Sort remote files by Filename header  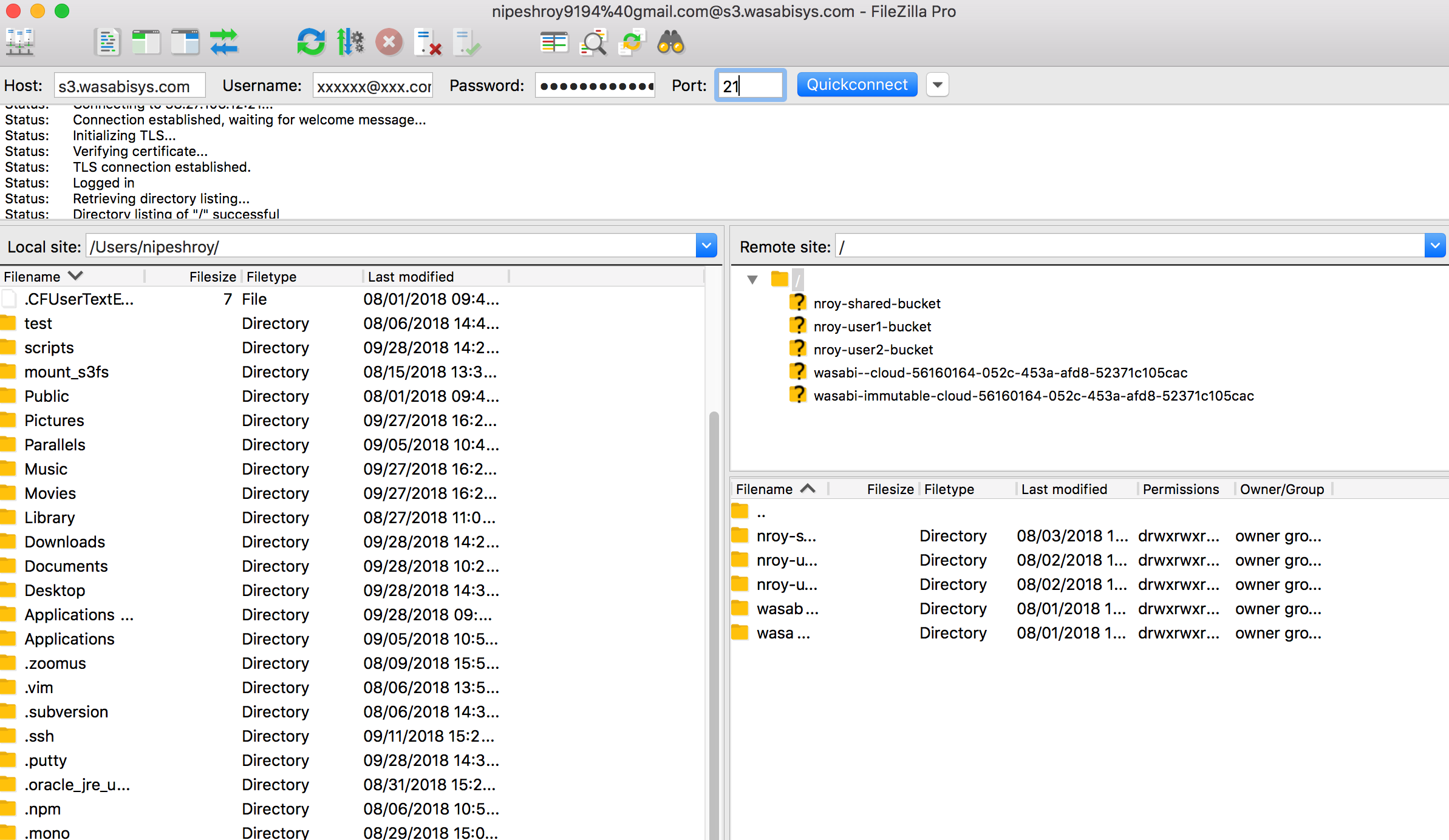[x=780, y=489]
